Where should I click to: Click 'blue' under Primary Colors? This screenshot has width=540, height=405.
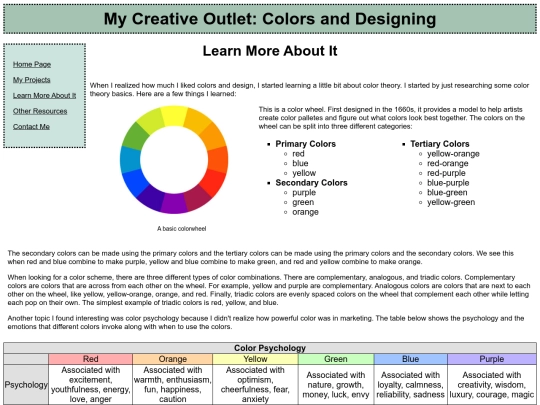(300, 163)
